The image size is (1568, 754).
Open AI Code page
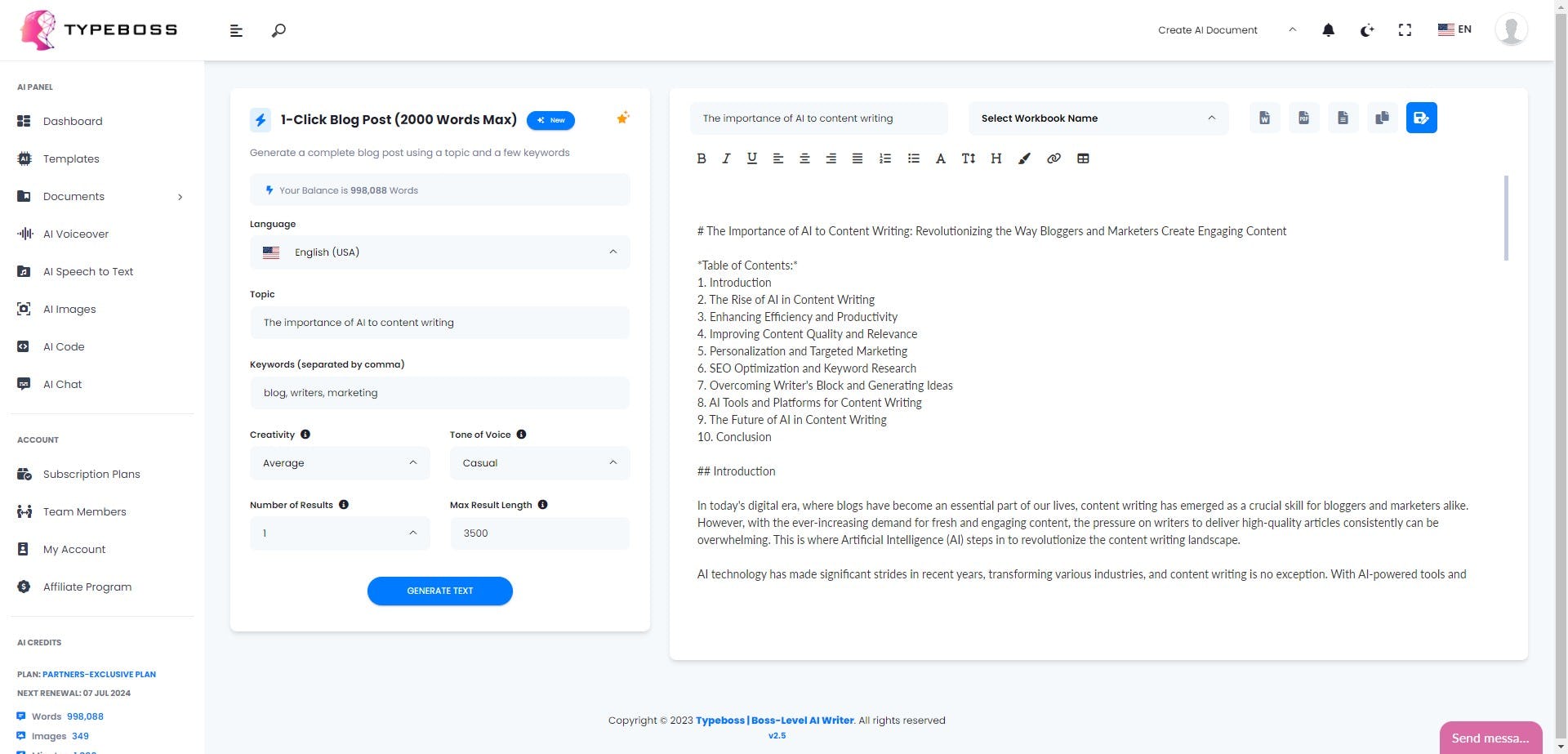[64, 346]
